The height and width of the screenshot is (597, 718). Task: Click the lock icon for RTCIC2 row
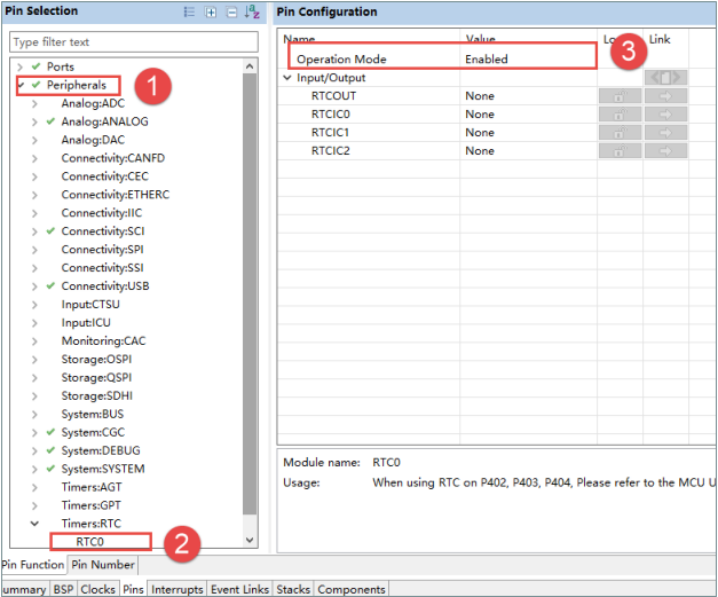pos(620,151)
